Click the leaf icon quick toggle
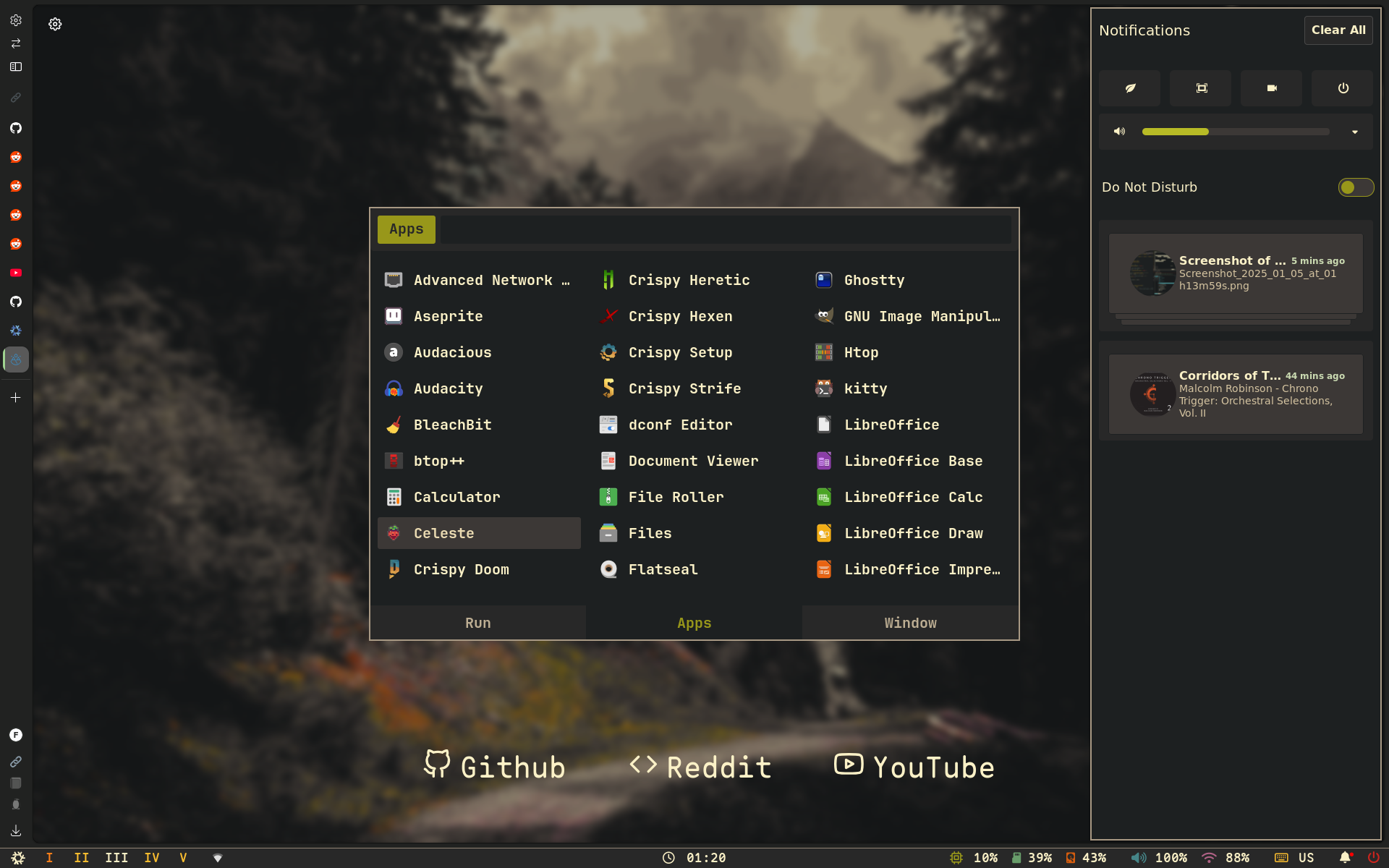The width and height of the screenshot is (1389, 868). coord(1129,88)
